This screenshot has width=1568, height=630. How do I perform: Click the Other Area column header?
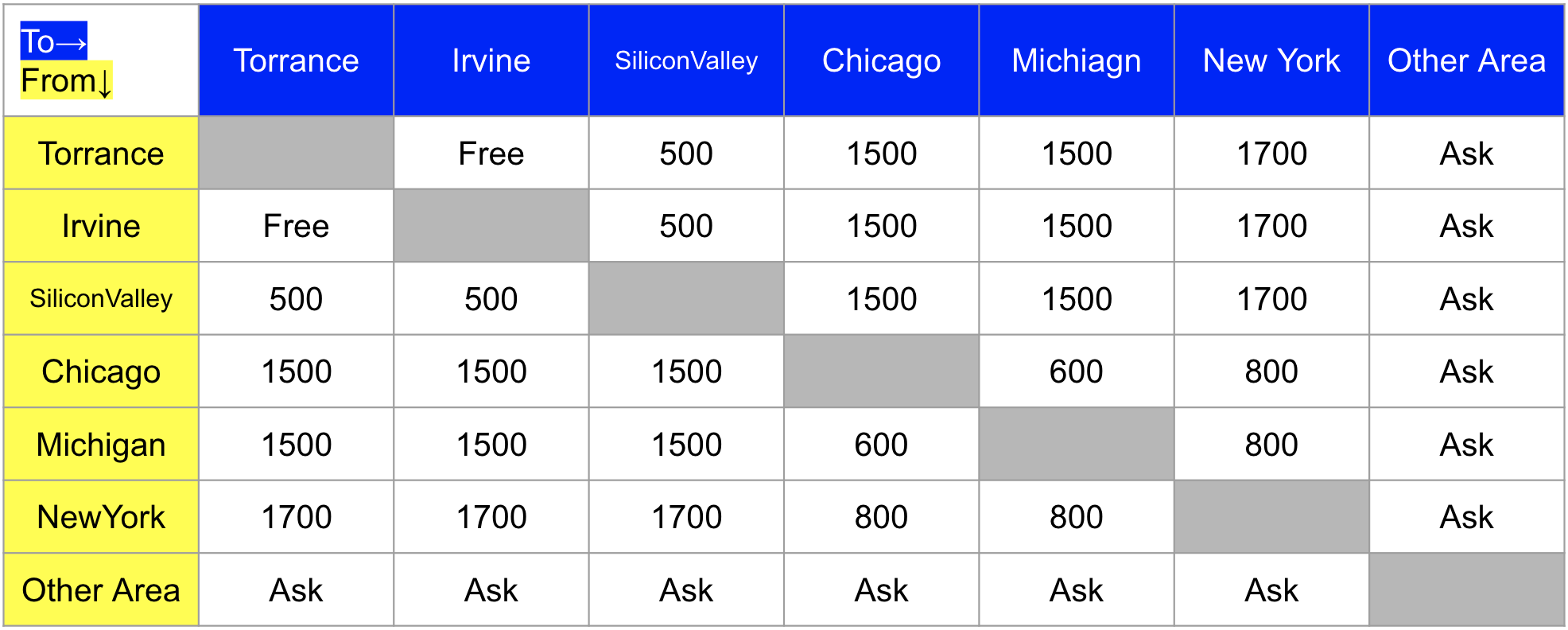pyautogui.click(x=1466, y=60)
